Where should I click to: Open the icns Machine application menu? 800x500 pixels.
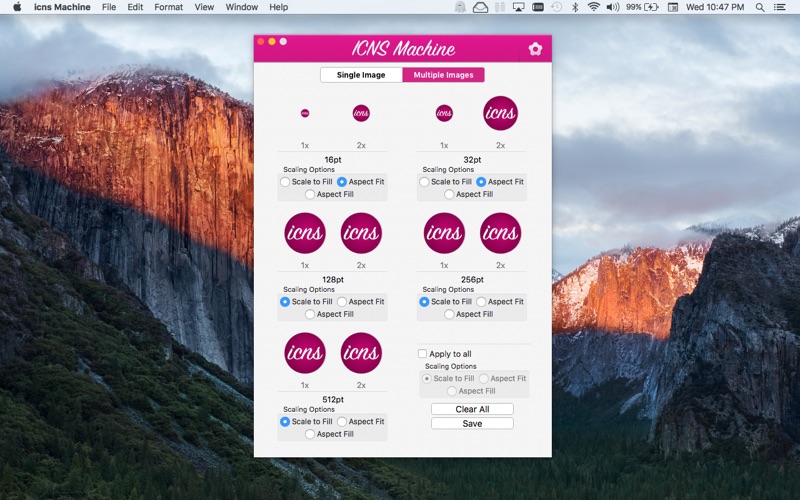62,7
